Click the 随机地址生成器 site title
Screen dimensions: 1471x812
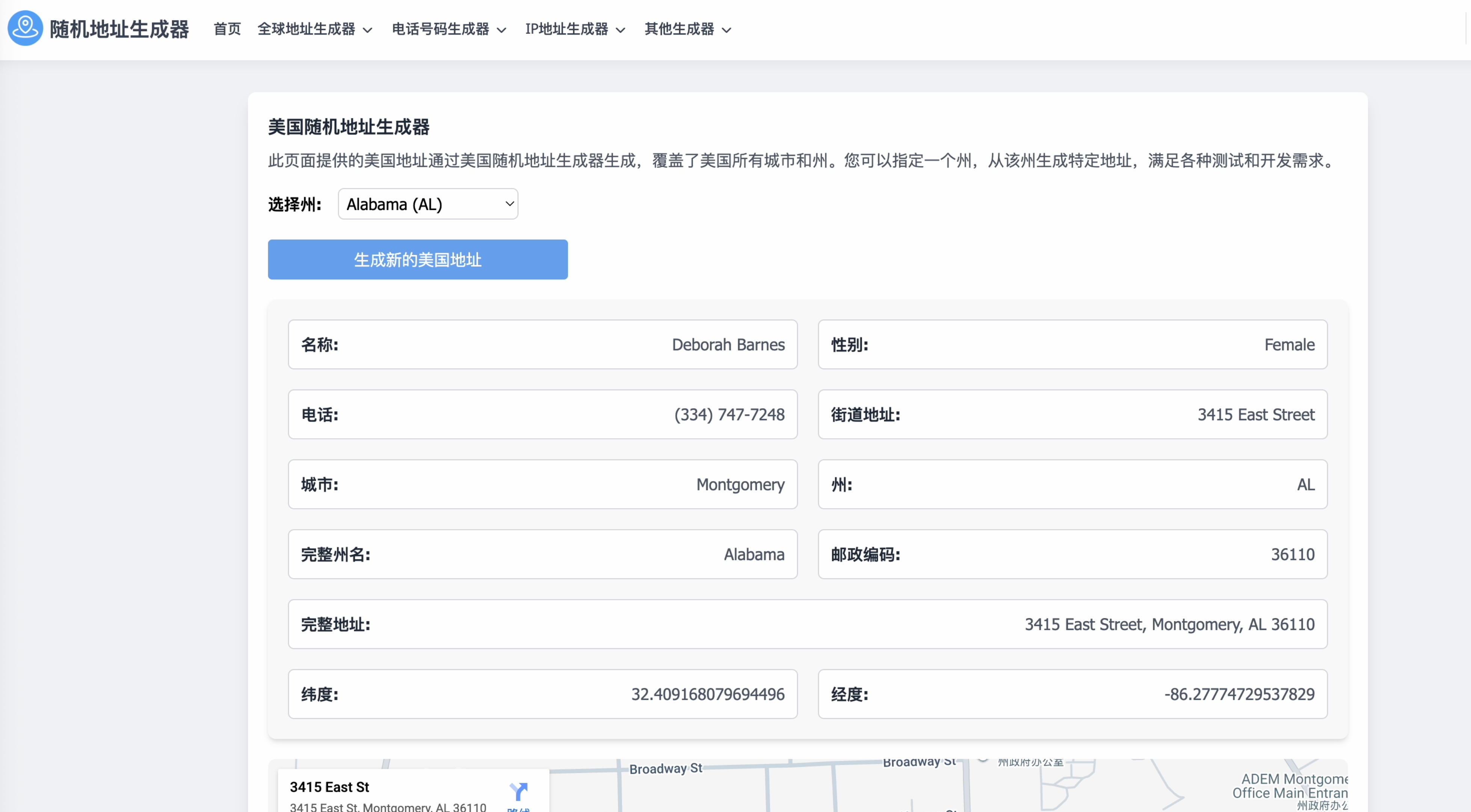119,29
